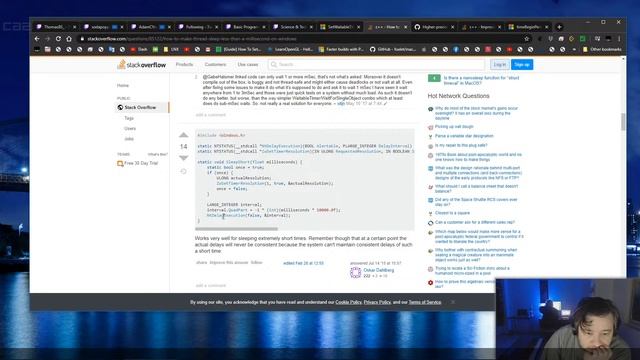
Task: Open the 'Faster builds with P...' bookmark
Action: (341, 49)
